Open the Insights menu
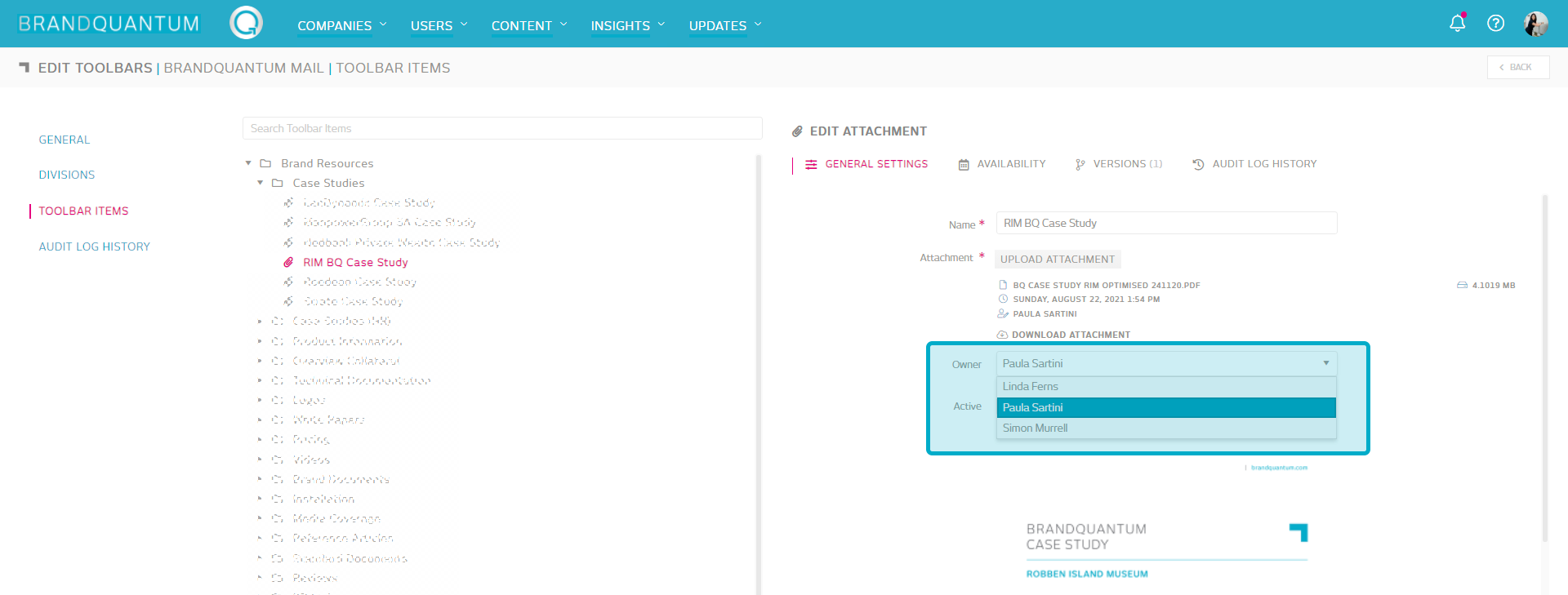The image size is (1568, 595). (628, 26)
